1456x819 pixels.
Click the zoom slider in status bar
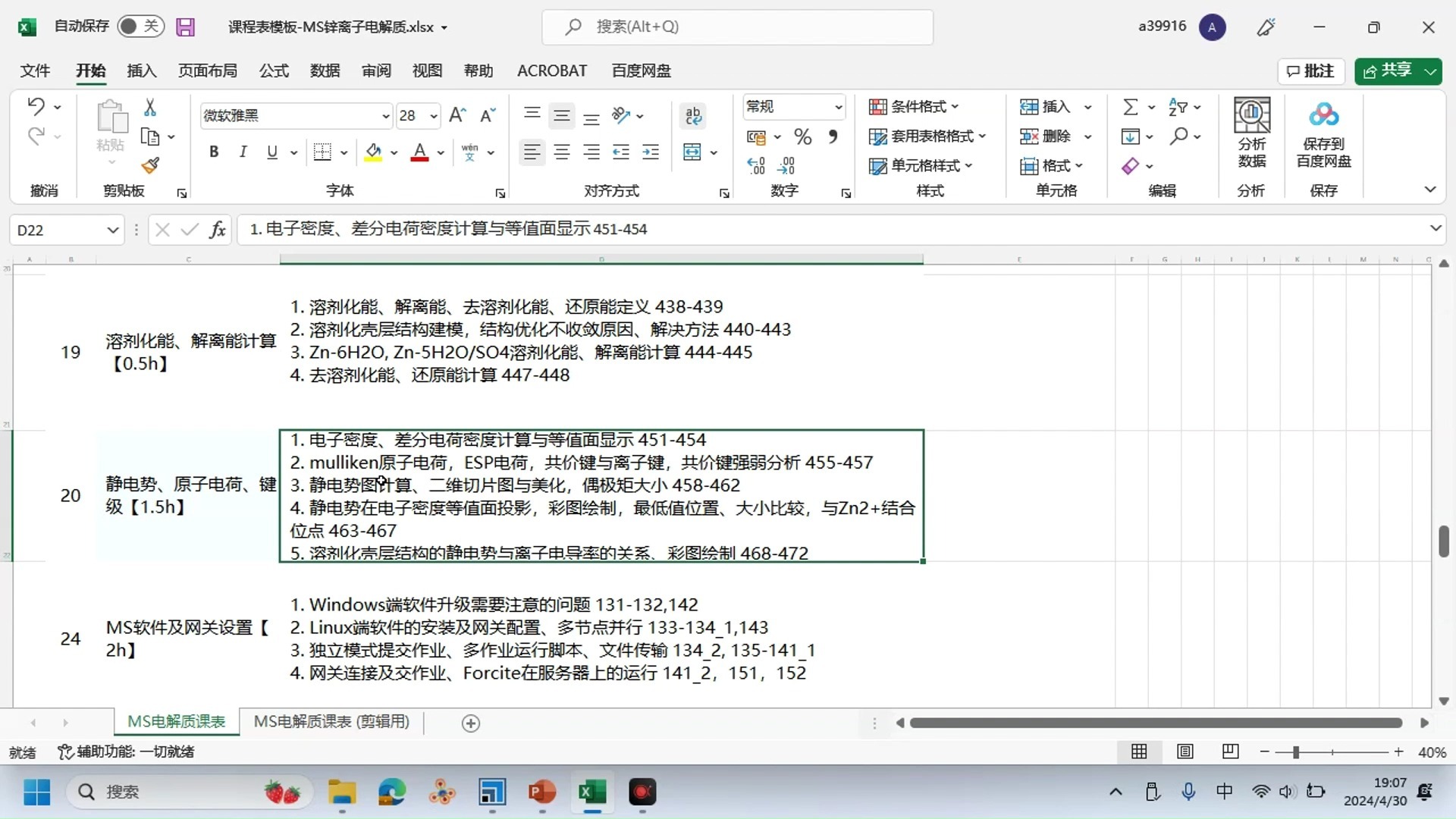point(1332,752)
